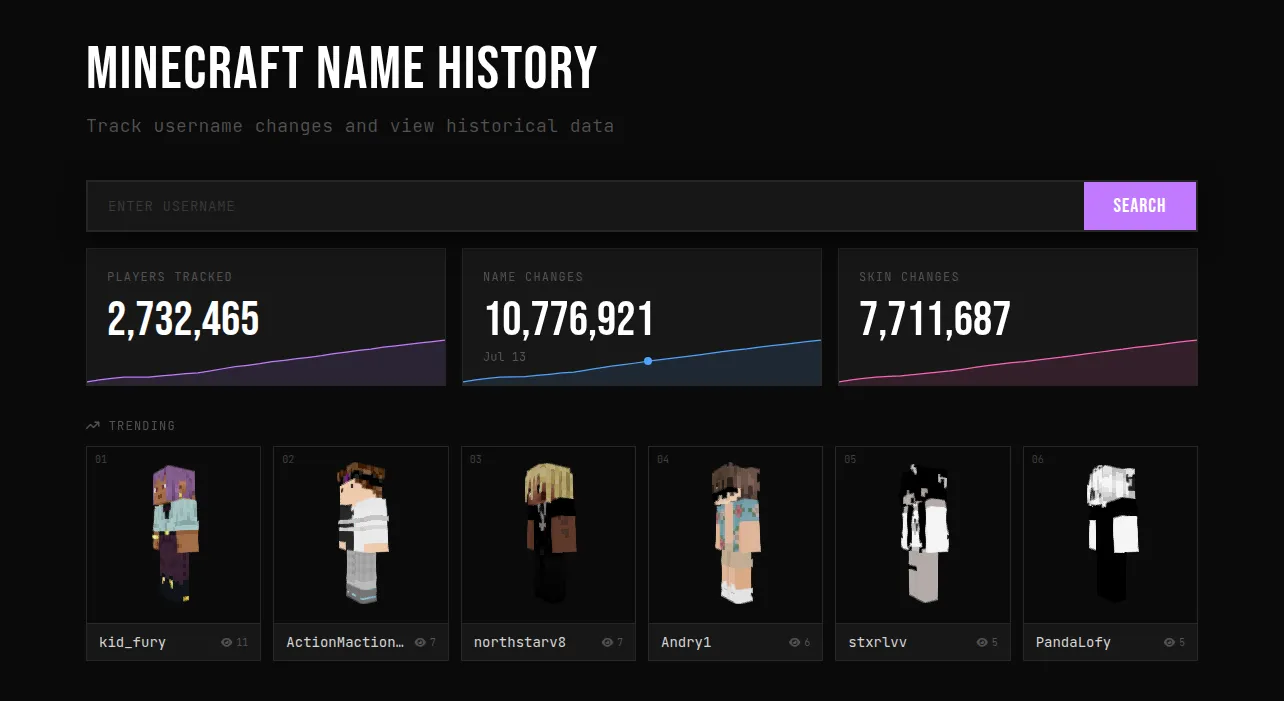Click the Search button

1140,206
